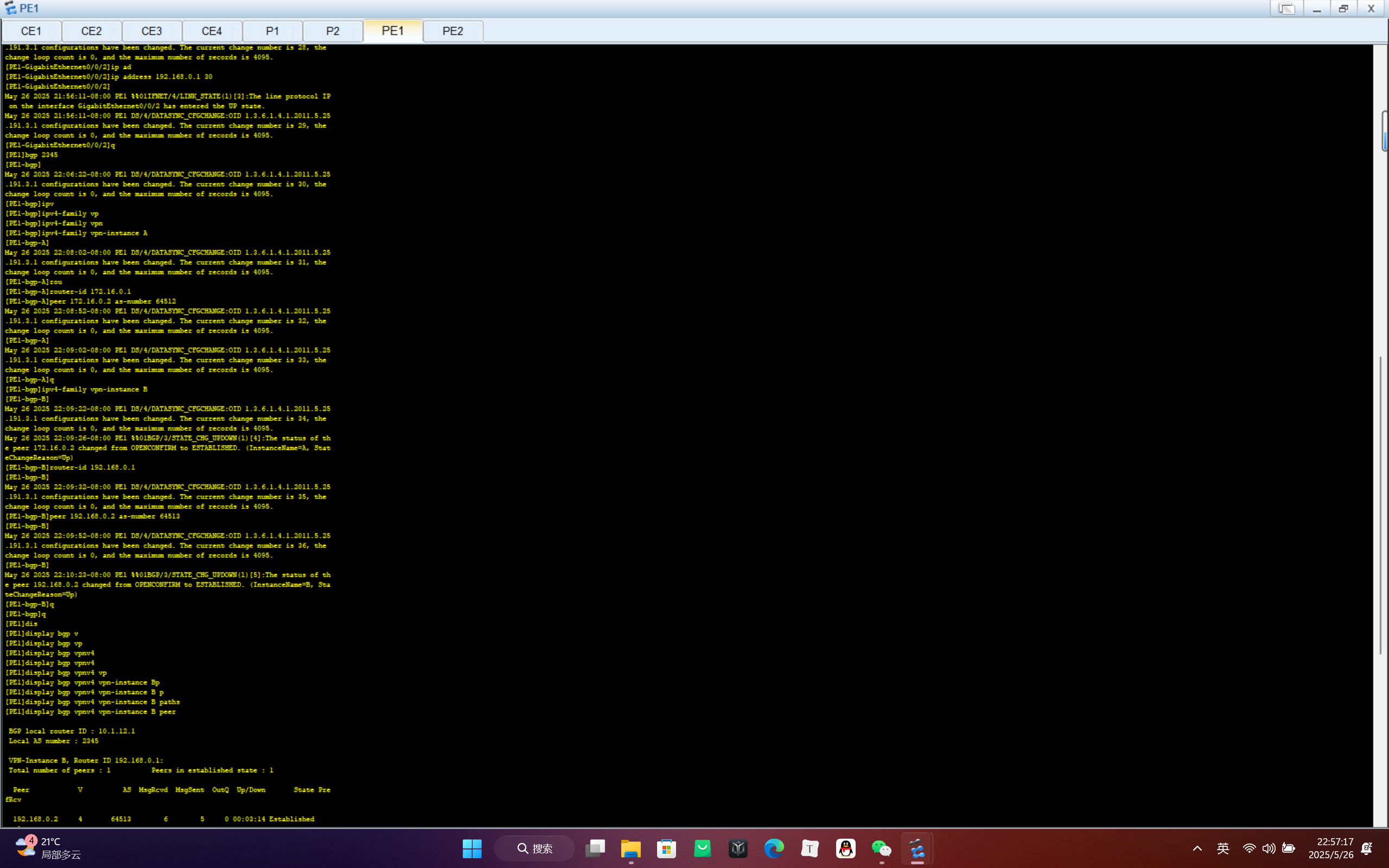
Task: Open WeChat from the taskbar
Action: tap(881, 848)
